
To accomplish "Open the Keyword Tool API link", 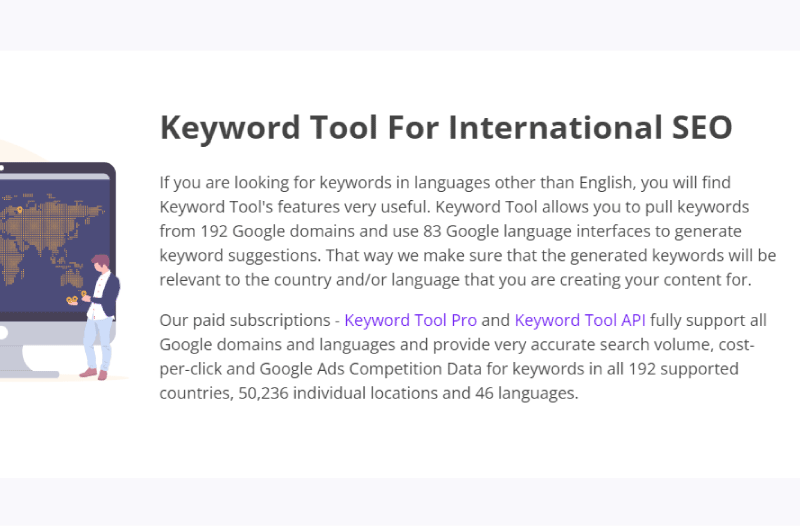I will (580, 320).
